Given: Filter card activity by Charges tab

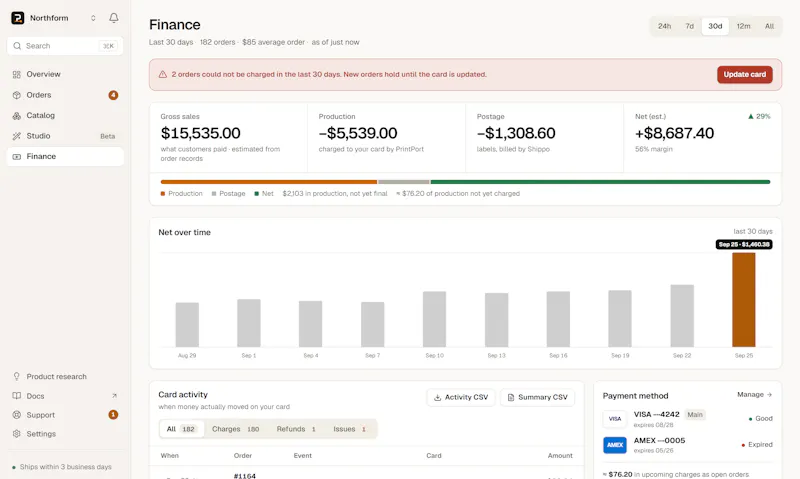Looking at the screenshot, I should (x=235, y=429).
